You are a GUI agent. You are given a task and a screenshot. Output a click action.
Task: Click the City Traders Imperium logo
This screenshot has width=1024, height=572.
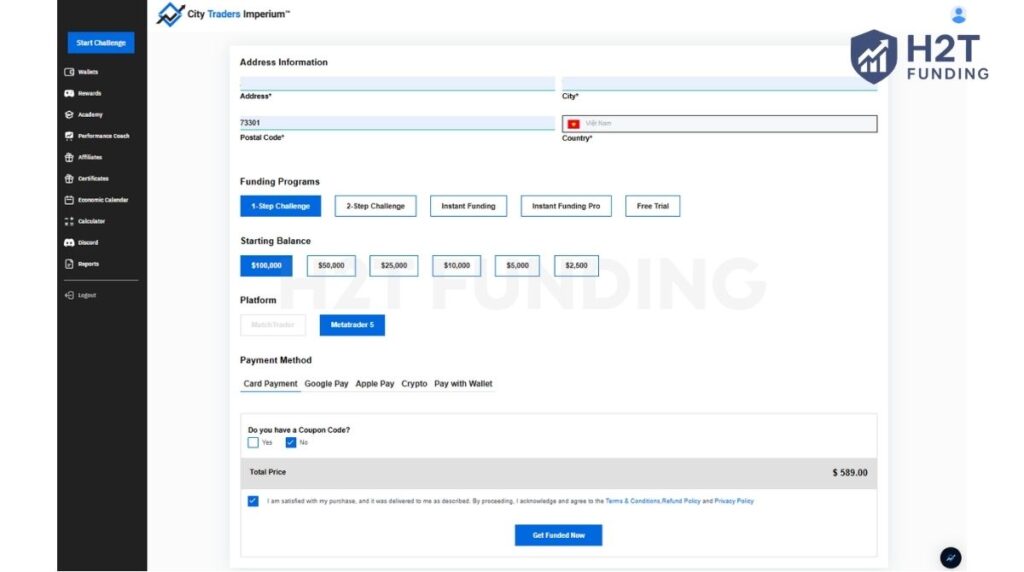point(223,14)
